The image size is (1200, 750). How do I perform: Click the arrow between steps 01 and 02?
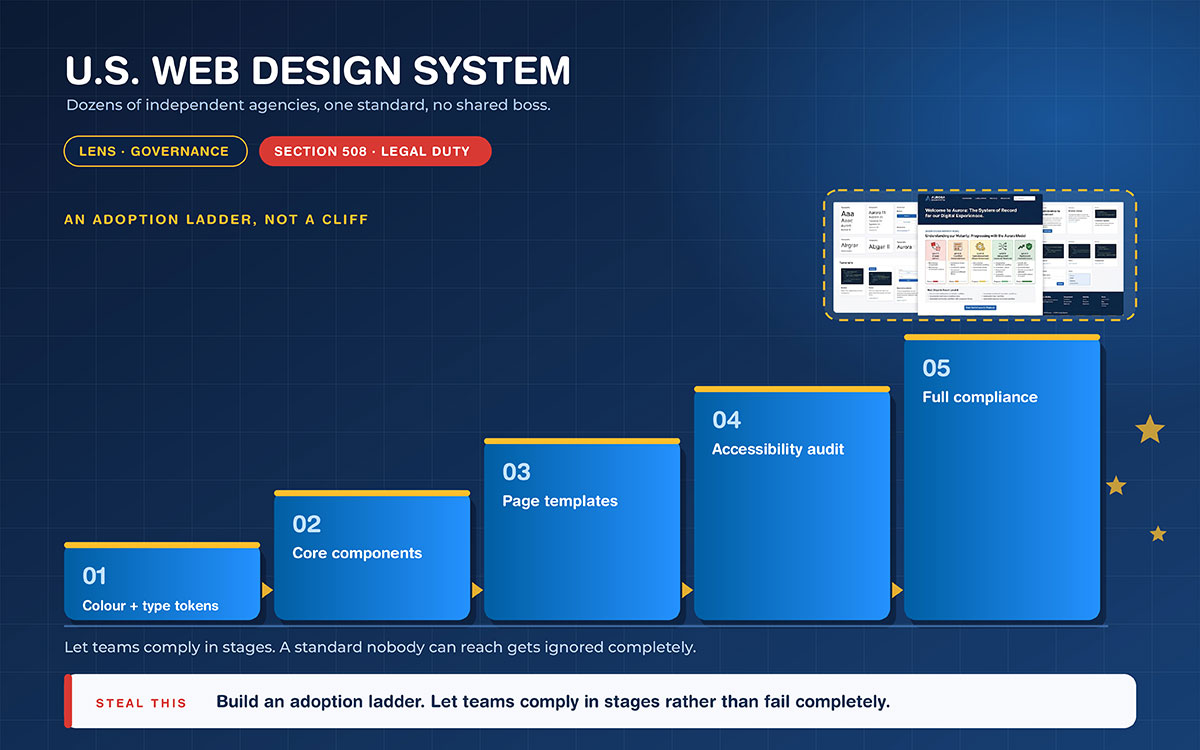267,590
